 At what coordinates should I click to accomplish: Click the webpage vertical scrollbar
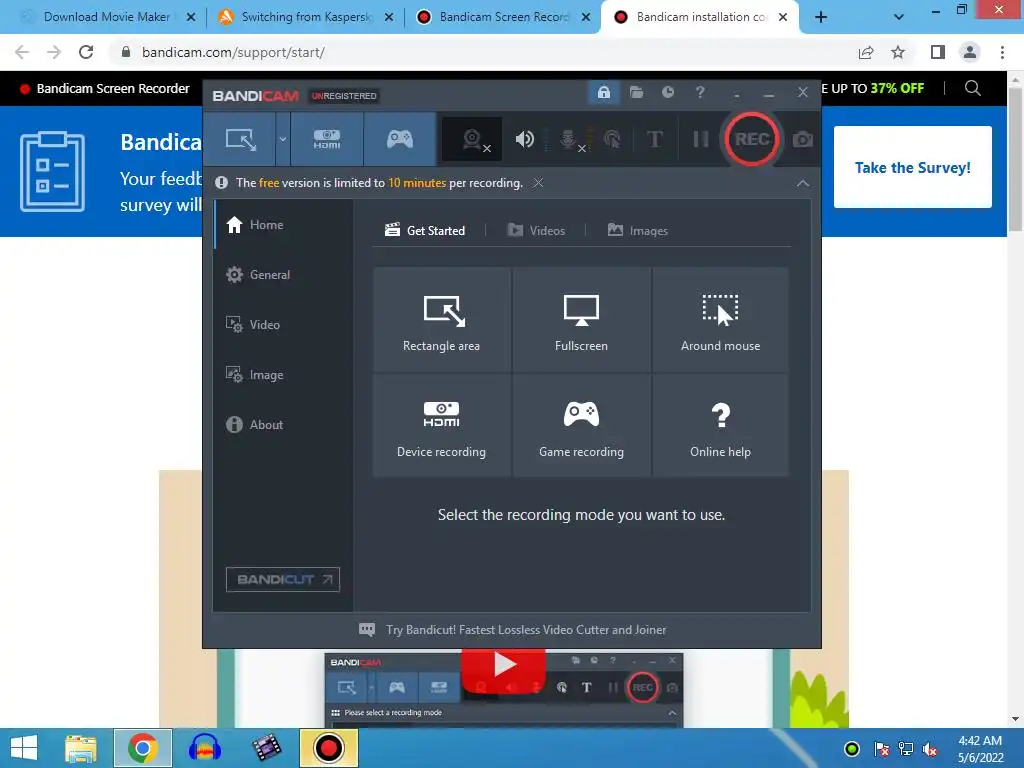(1015, 160)
